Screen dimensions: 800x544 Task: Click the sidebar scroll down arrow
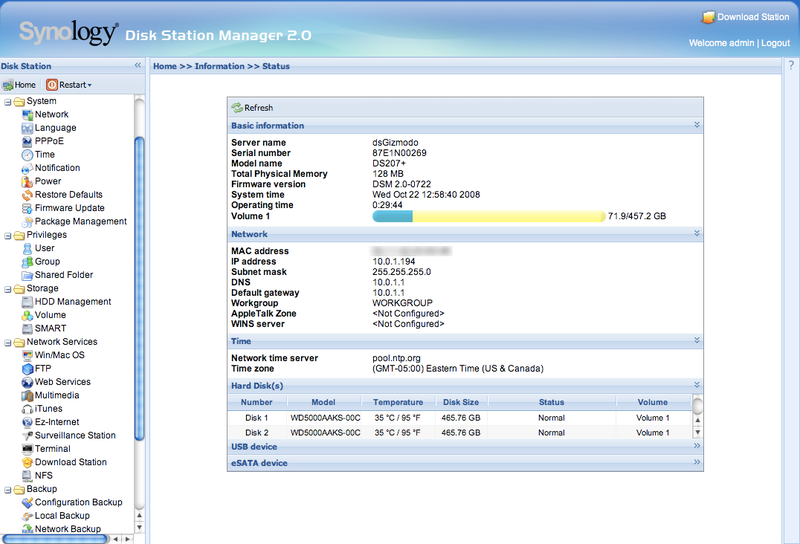(x=139, y=528)
